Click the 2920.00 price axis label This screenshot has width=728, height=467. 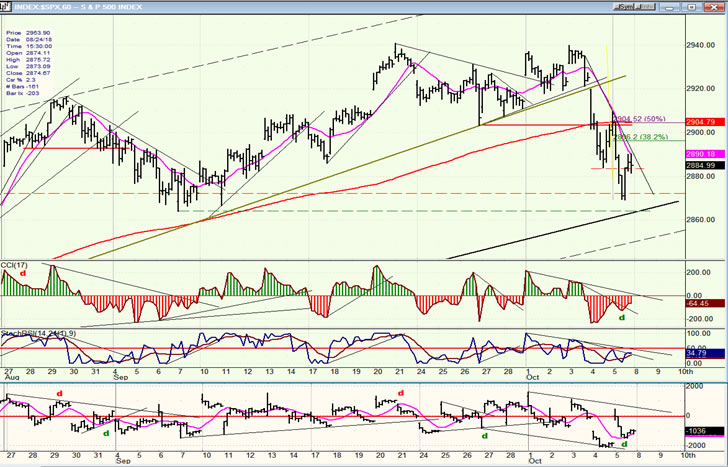[700, 89]
